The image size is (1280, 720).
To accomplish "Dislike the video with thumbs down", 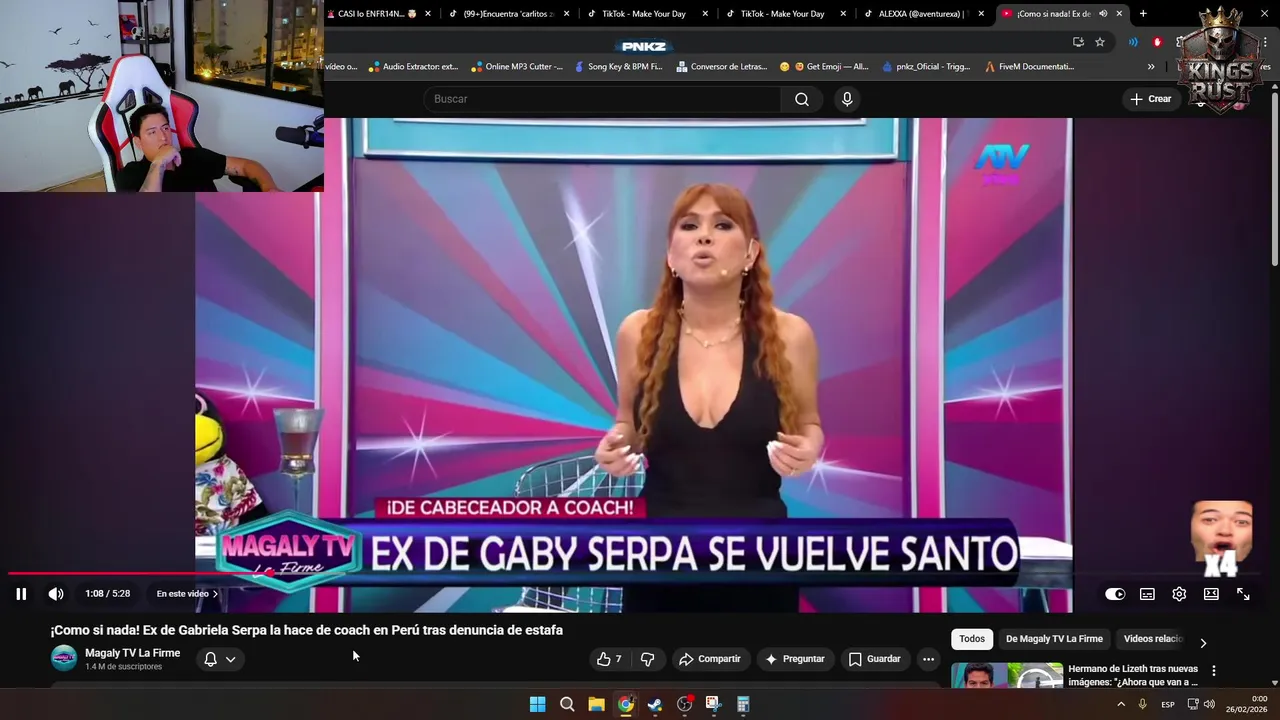I will [647, 659].
